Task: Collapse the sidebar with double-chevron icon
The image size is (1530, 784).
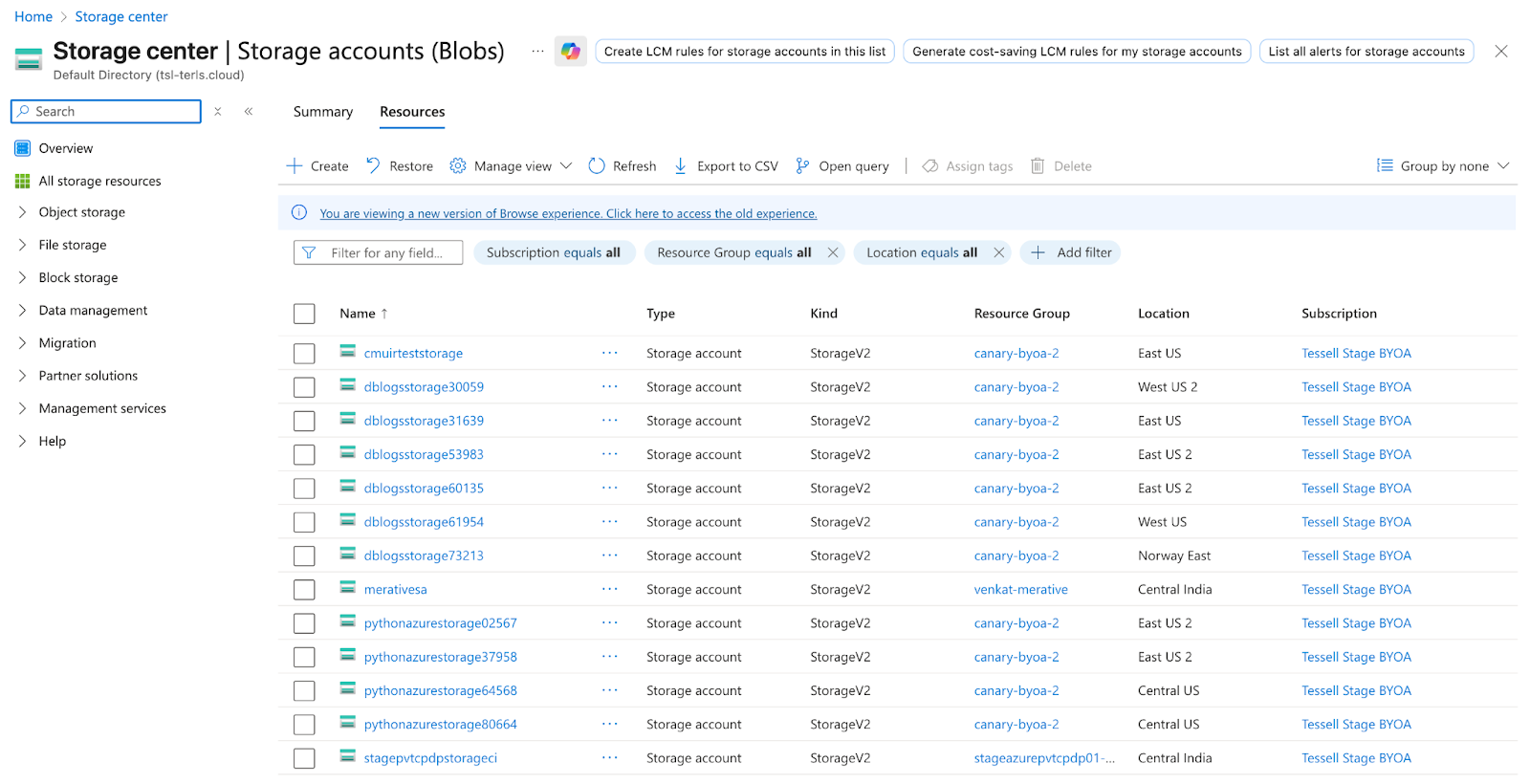Action: point(249,112)
